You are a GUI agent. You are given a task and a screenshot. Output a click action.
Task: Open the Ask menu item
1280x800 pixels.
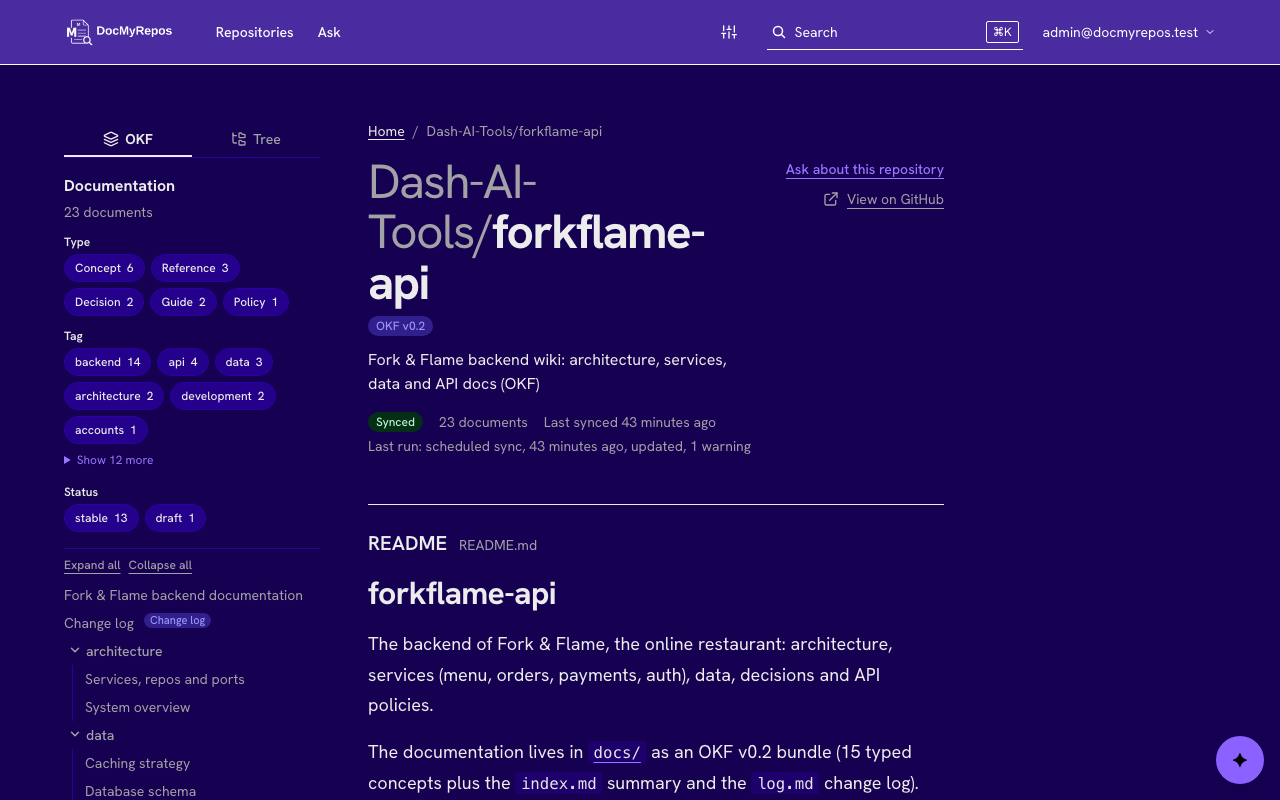click(329, 32)
